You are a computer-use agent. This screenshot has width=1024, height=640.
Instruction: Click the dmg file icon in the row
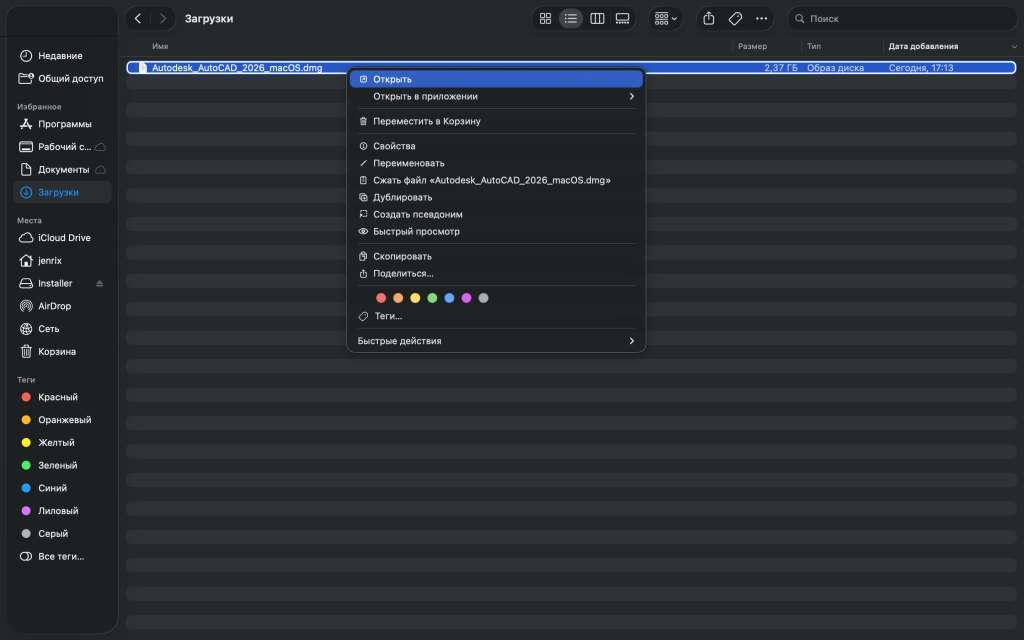(142, 67)
